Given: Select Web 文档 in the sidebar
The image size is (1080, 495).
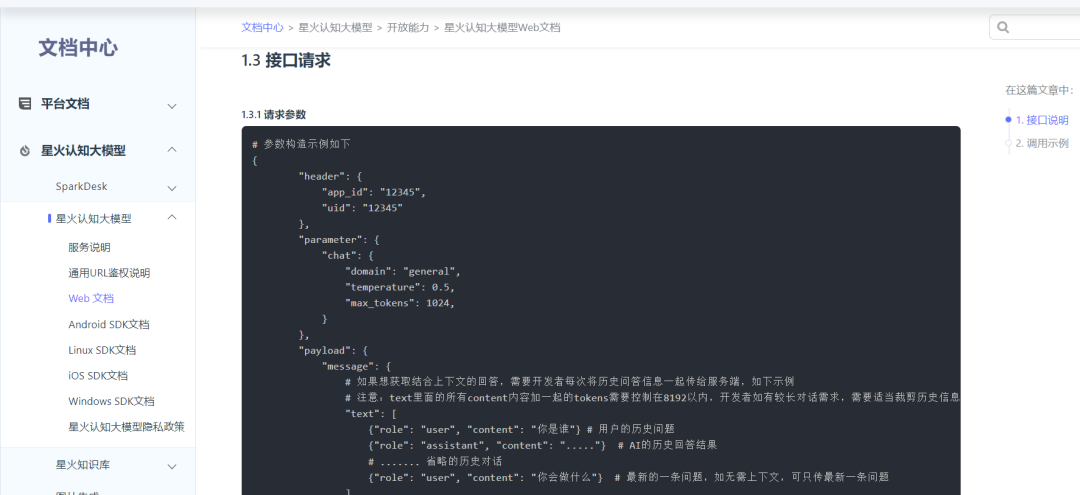Looking at the screenshot, I should point(91,298).
